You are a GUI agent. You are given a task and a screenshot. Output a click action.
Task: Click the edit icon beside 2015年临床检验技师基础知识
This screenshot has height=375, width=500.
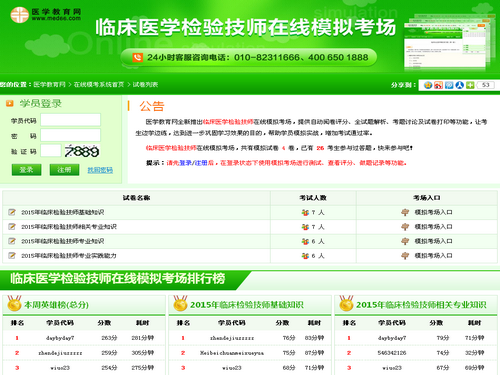click(12, 212)
